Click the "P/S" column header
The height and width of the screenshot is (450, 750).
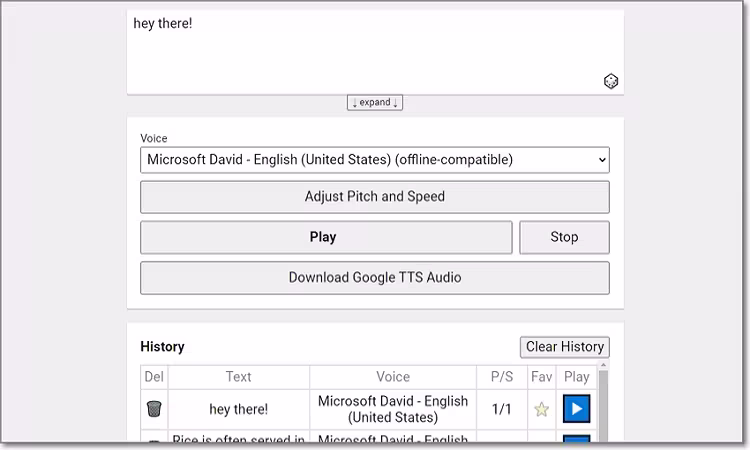coord(501,377)
